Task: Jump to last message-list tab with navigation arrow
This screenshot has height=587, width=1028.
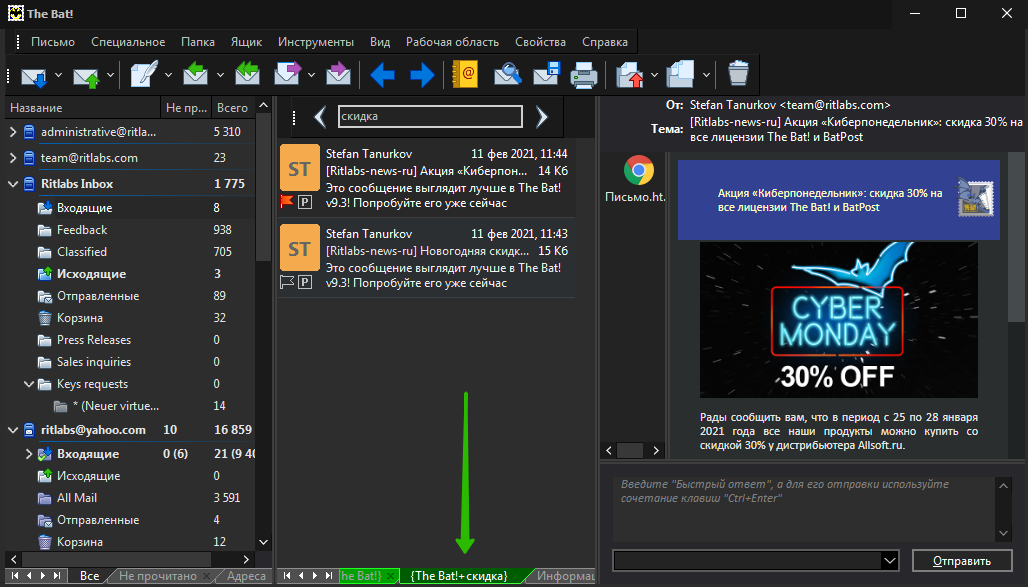Action: (x=329, y=576)
